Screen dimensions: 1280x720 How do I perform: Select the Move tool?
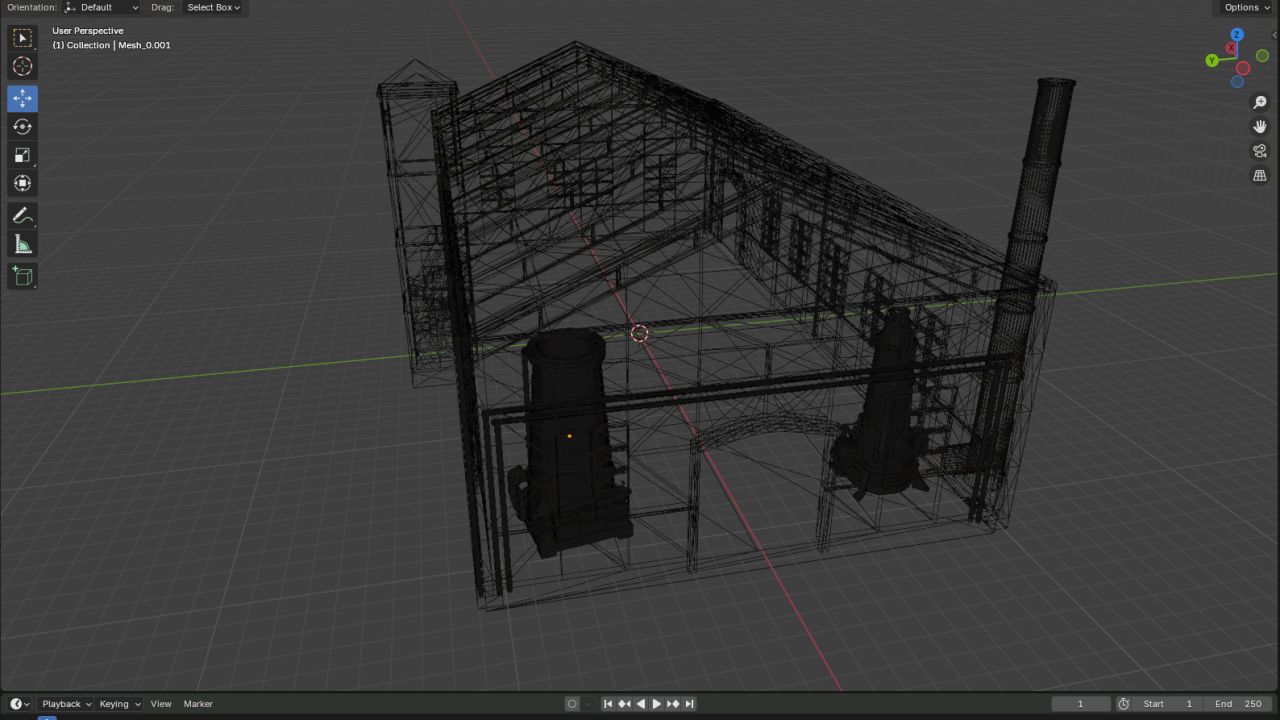click(x=22, y=98)
